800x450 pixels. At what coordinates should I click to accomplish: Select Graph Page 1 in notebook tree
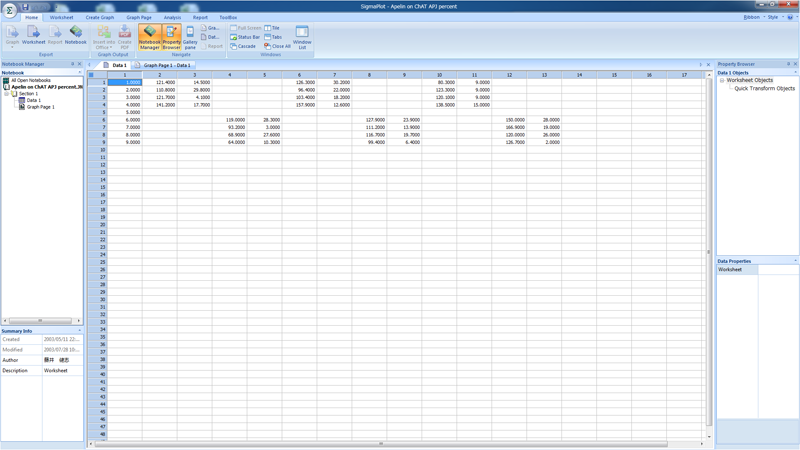(40, 107)
